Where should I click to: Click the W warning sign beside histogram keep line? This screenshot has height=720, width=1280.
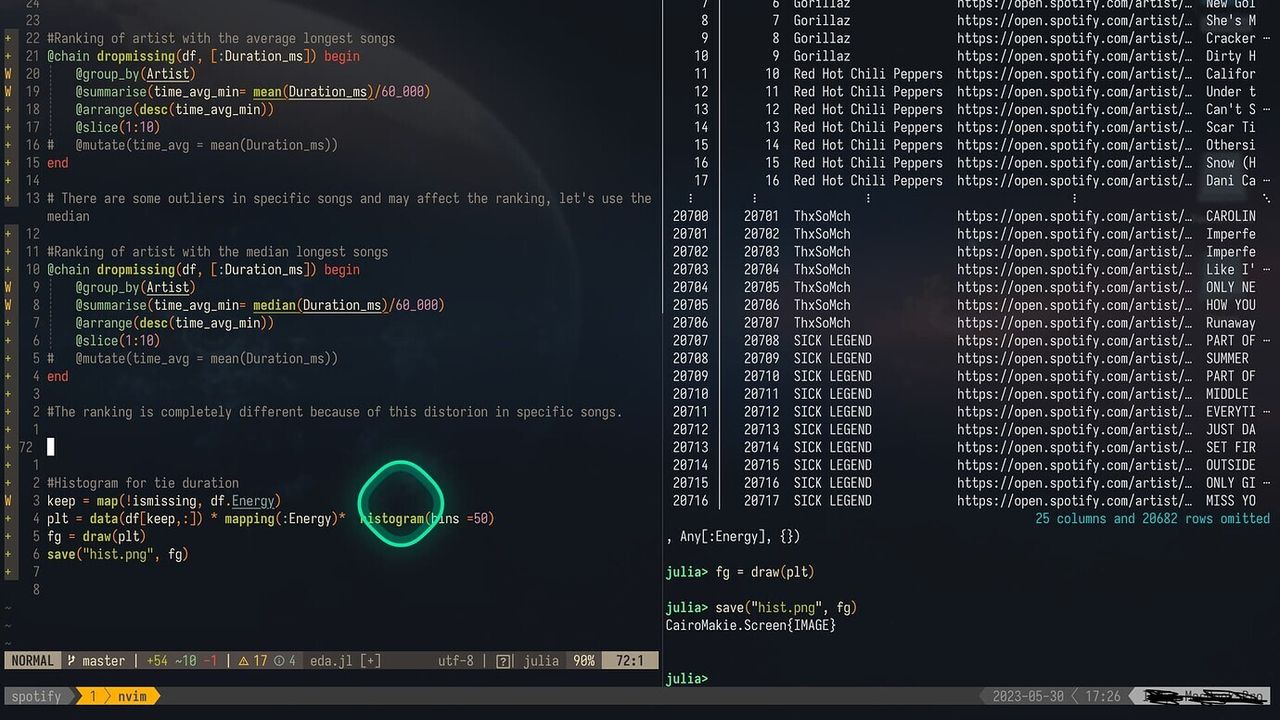9,501
